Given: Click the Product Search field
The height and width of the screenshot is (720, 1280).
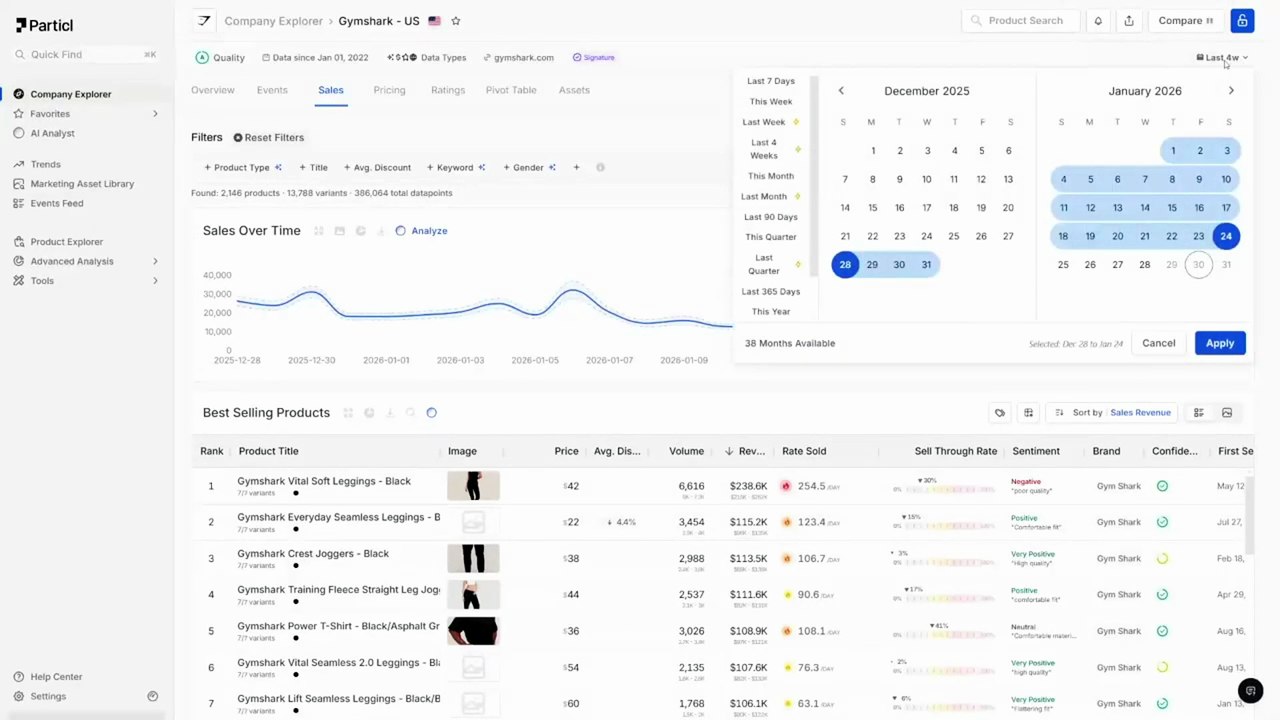Looking at the screenshot, I should coord(1021,21).
